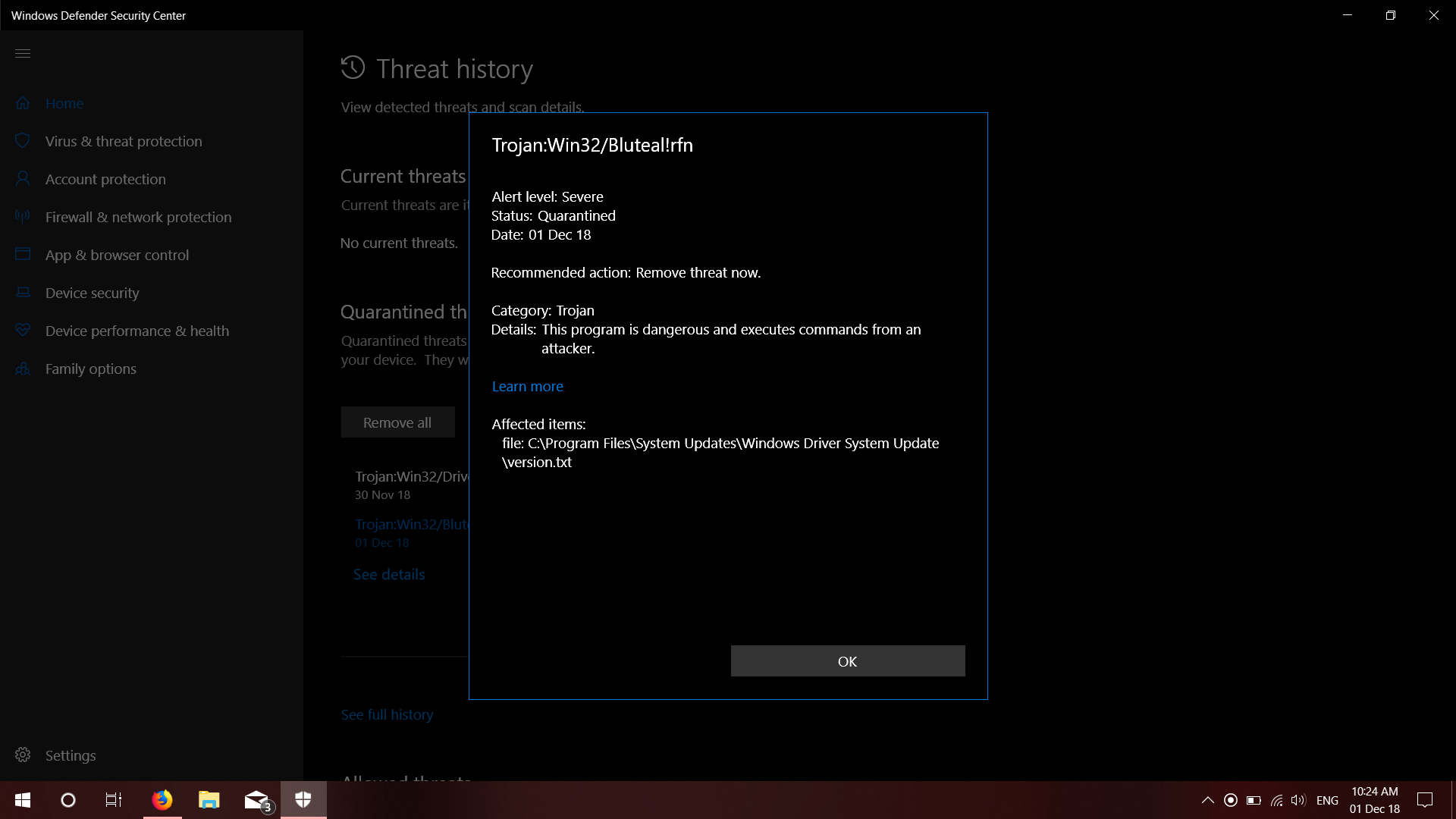Click the 'Category: Trojan' text
The image size is (1456, 819).
[543, 310]
